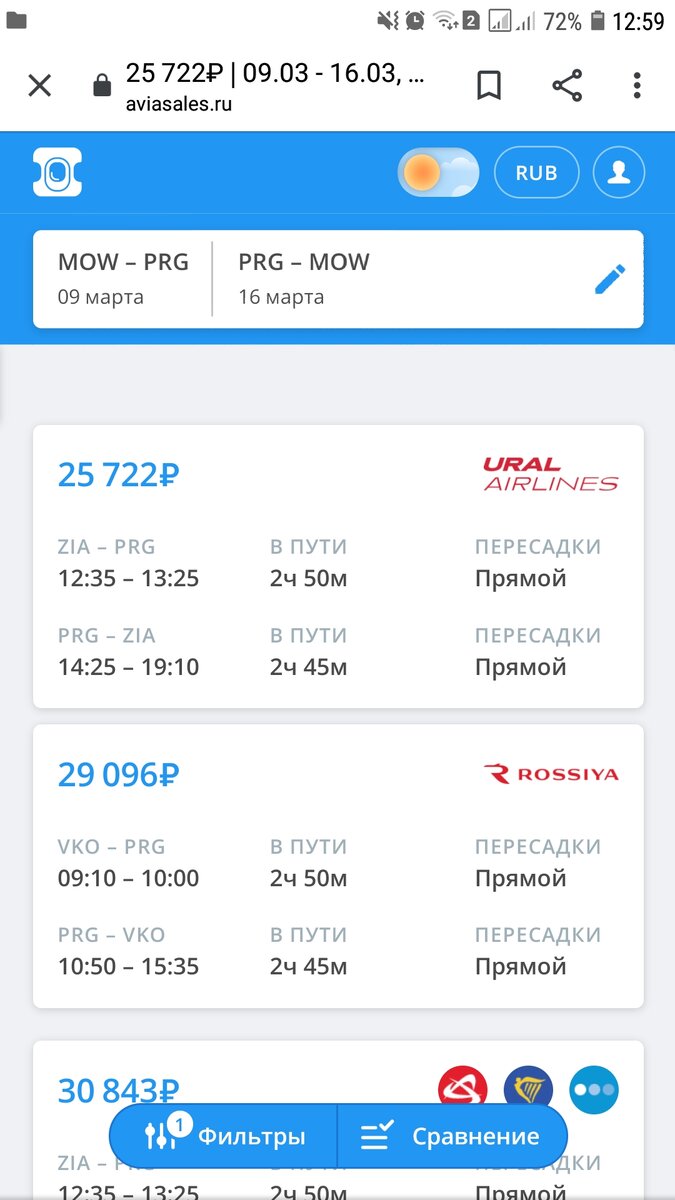
Task: Select the 25 722₽ ticket price
Action: (x=117, y=475)
